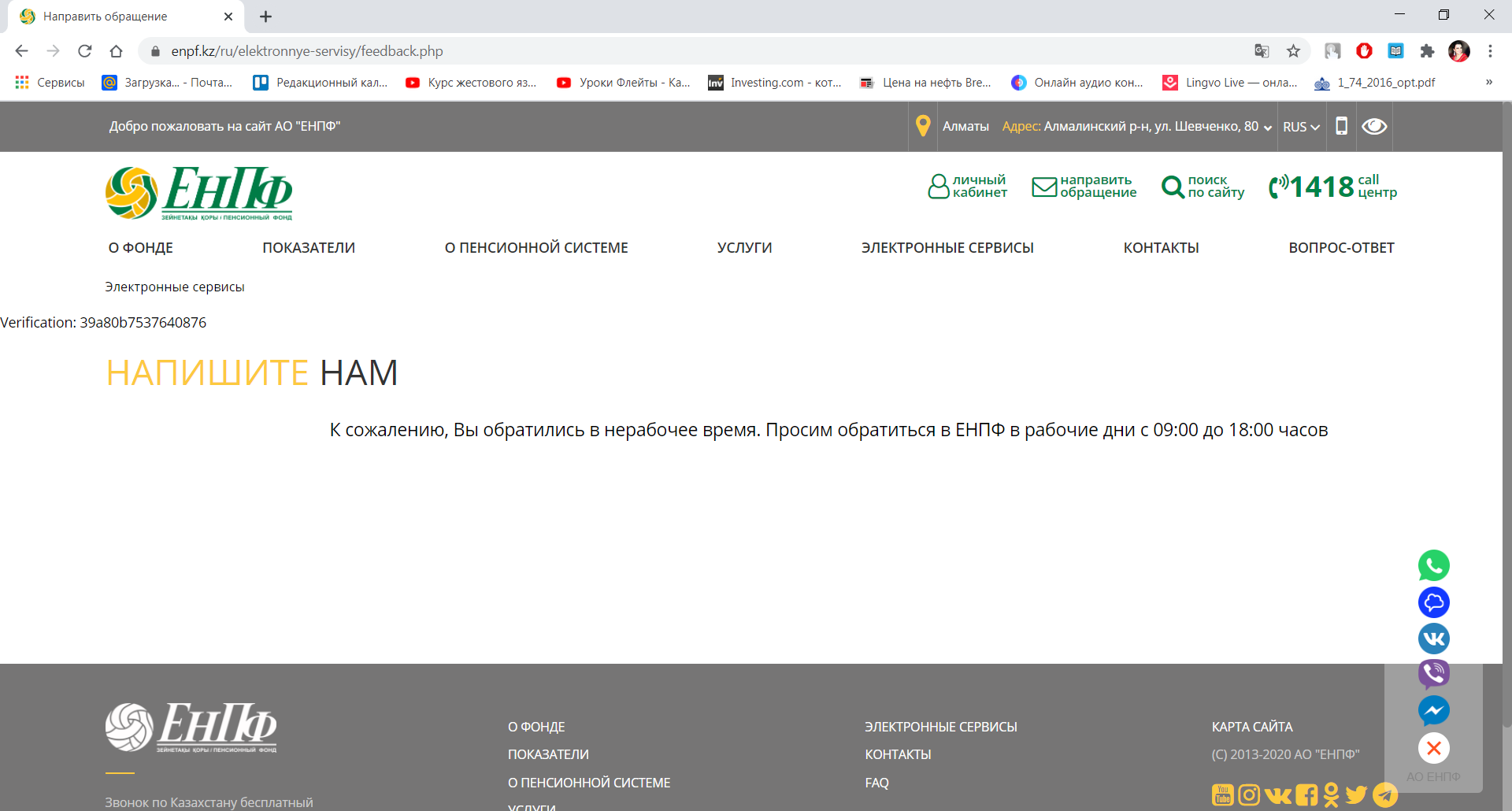
Task: Bookmark this page with star icon
Action: pyautogui.click(x=1293, y=51)
